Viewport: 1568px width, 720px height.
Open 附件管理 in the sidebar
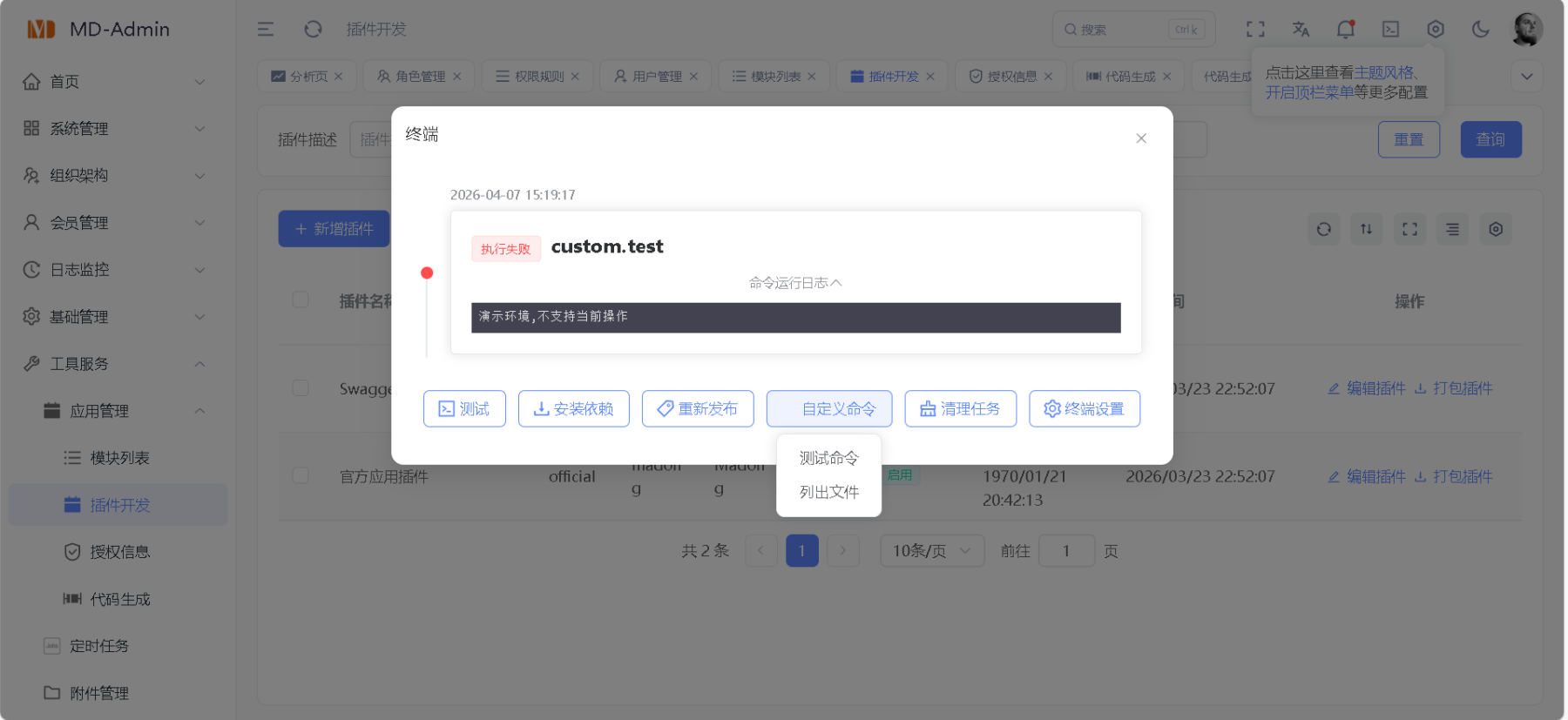[118, 693]
